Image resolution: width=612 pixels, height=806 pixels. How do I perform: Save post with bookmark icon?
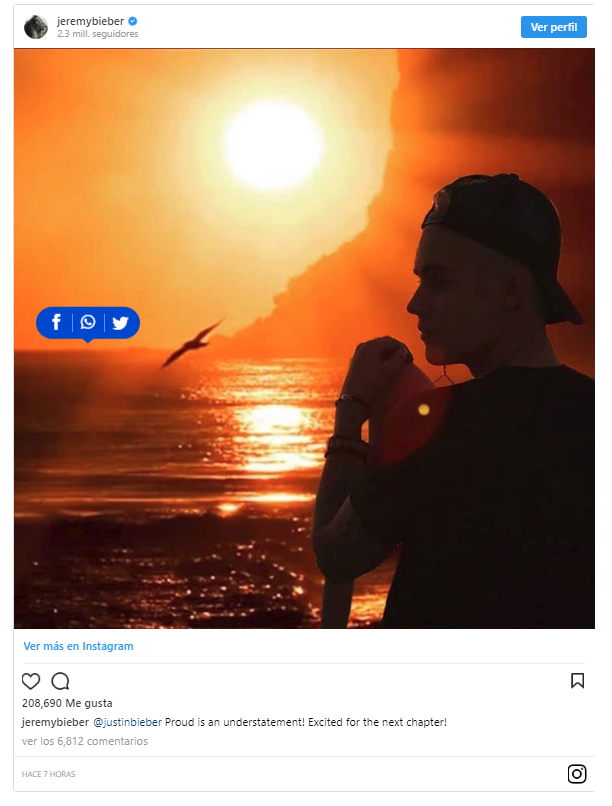(577, 681)
